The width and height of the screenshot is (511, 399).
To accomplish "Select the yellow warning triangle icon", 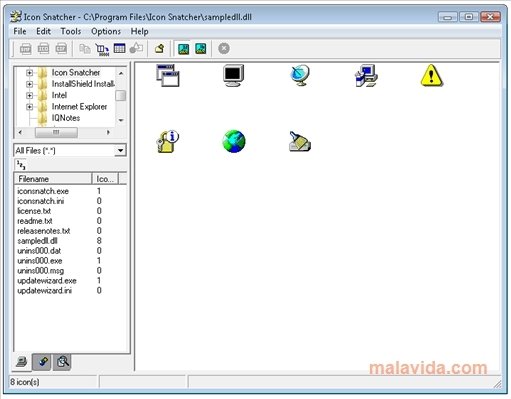I will [x=432, y=75].
